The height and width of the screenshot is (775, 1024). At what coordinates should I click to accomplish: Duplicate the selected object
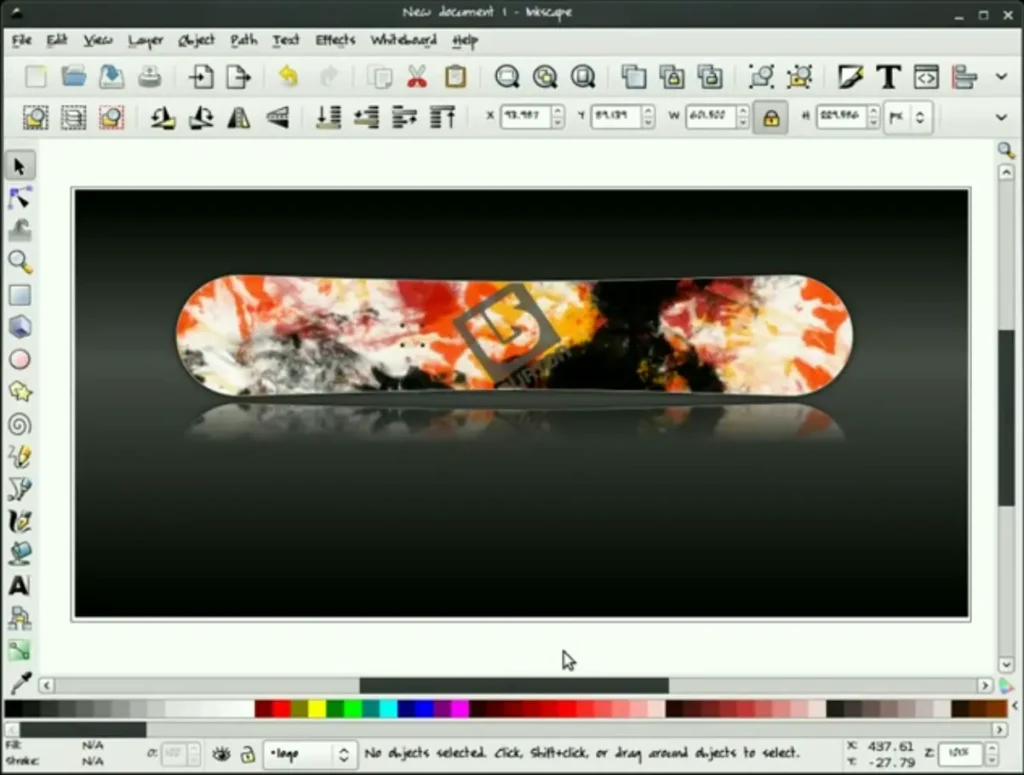coord(633,77)
